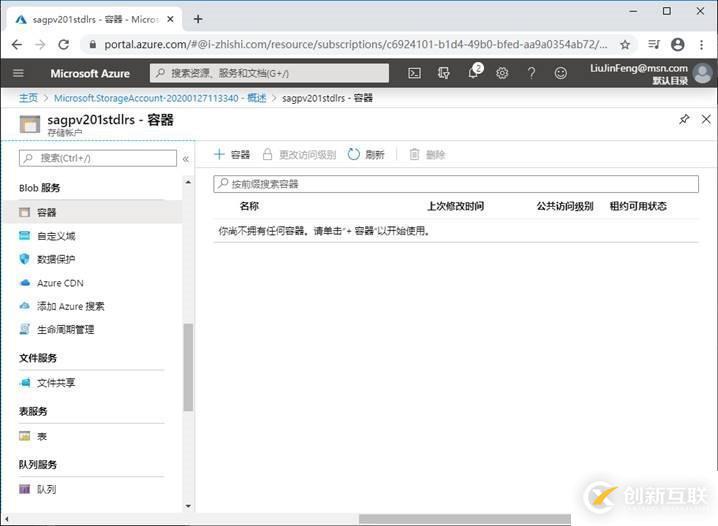This screenshot has width=718, height=526.
Task: Open Azure CDN menu item
Action: click(60, 283)
